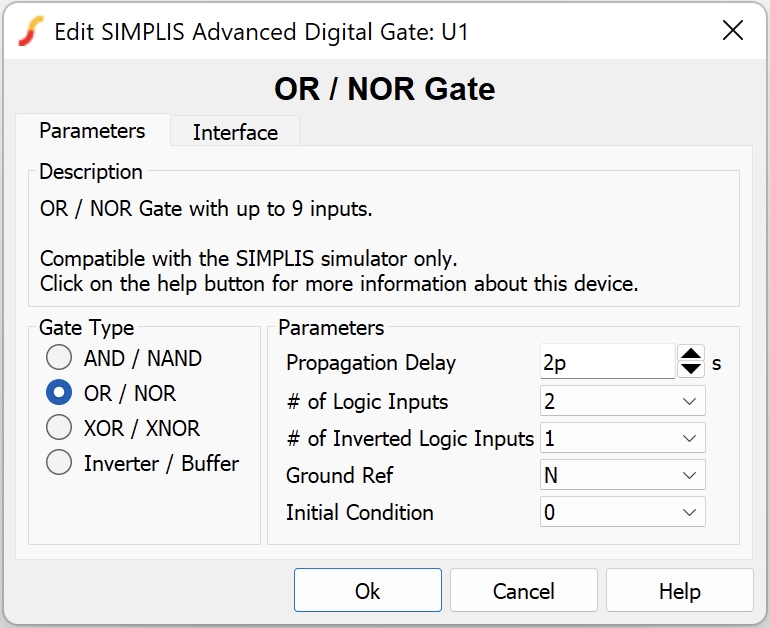
Task: Click the SIMPLIS logo icon in title bar
Action: coord(31,31)
